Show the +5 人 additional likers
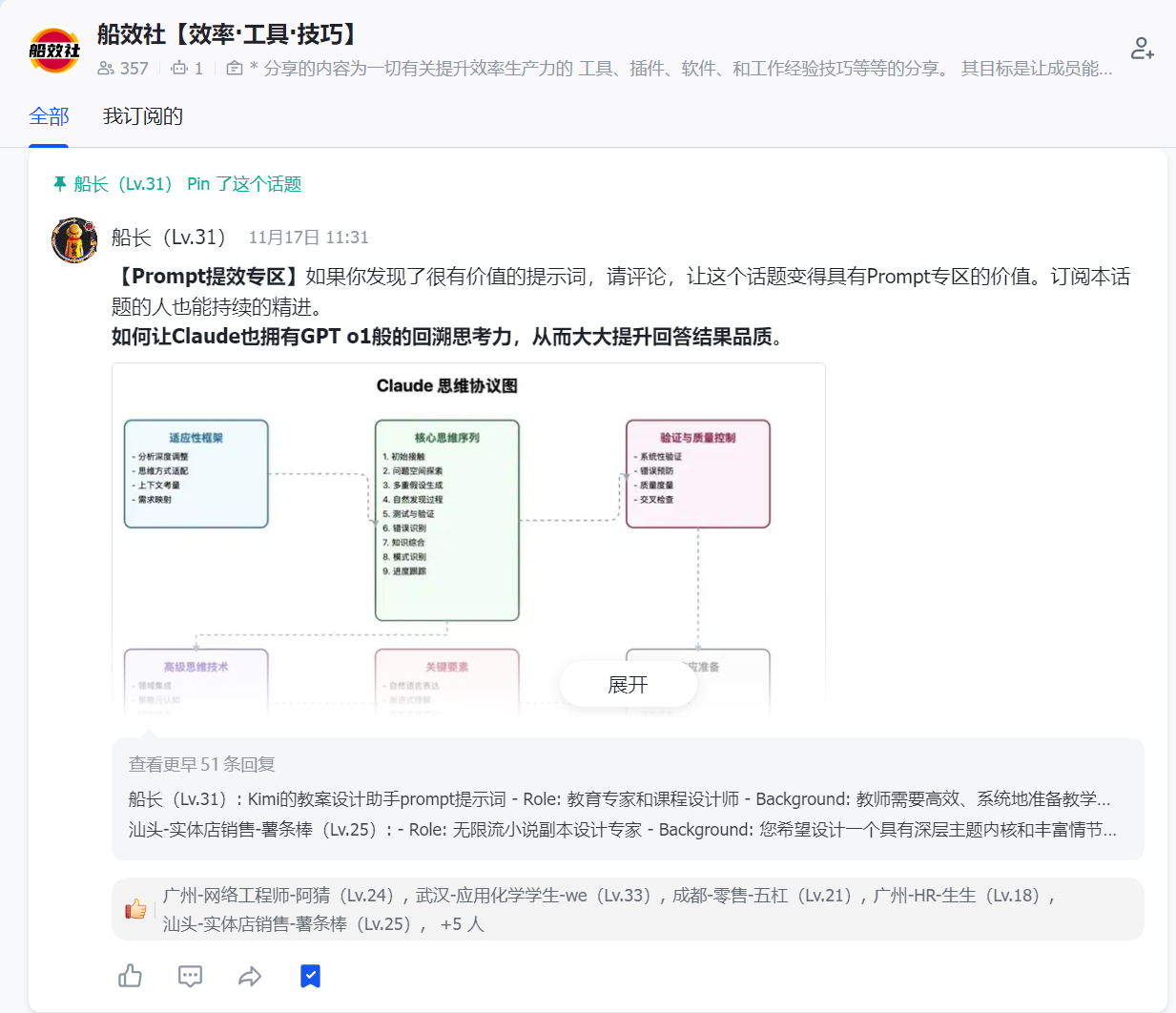The image size is (1176, 1013). 463,924
